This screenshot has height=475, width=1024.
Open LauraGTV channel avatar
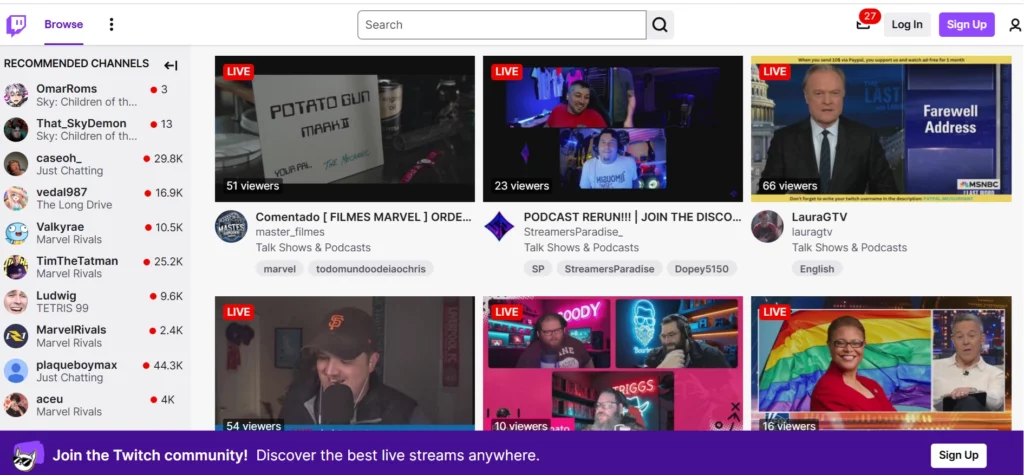click(767, 227)
